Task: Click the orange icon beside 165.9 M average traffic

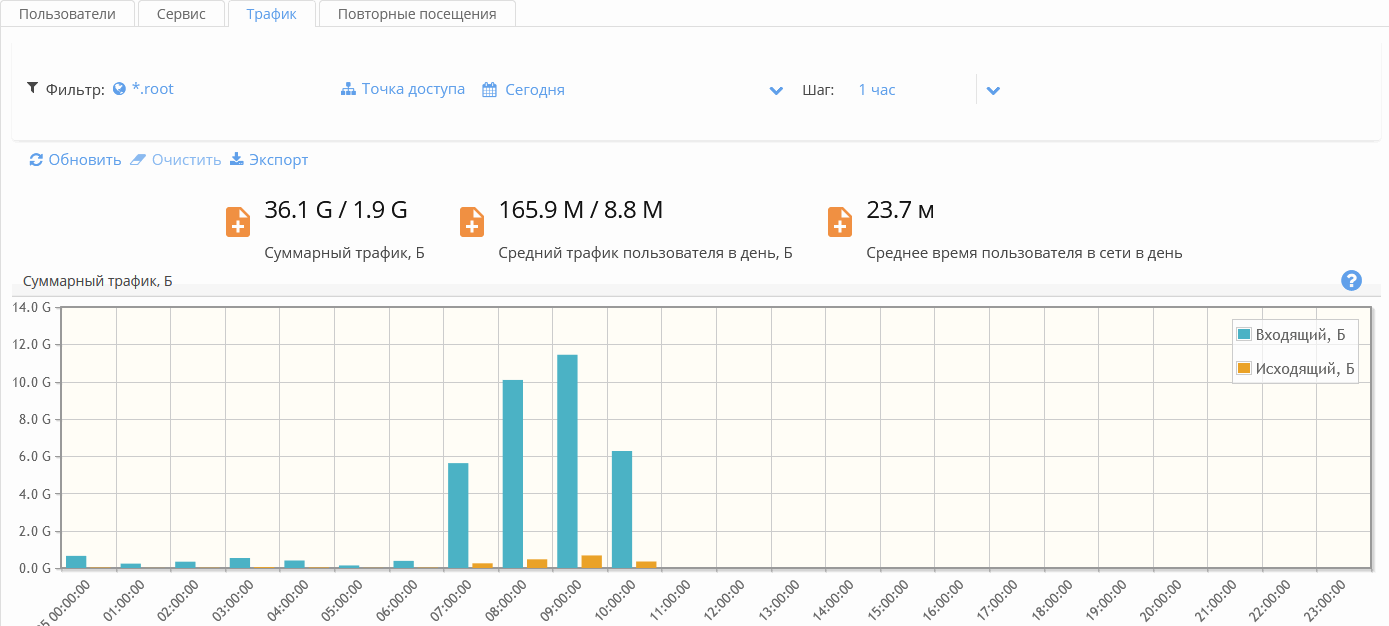Action: click(472, 221)
